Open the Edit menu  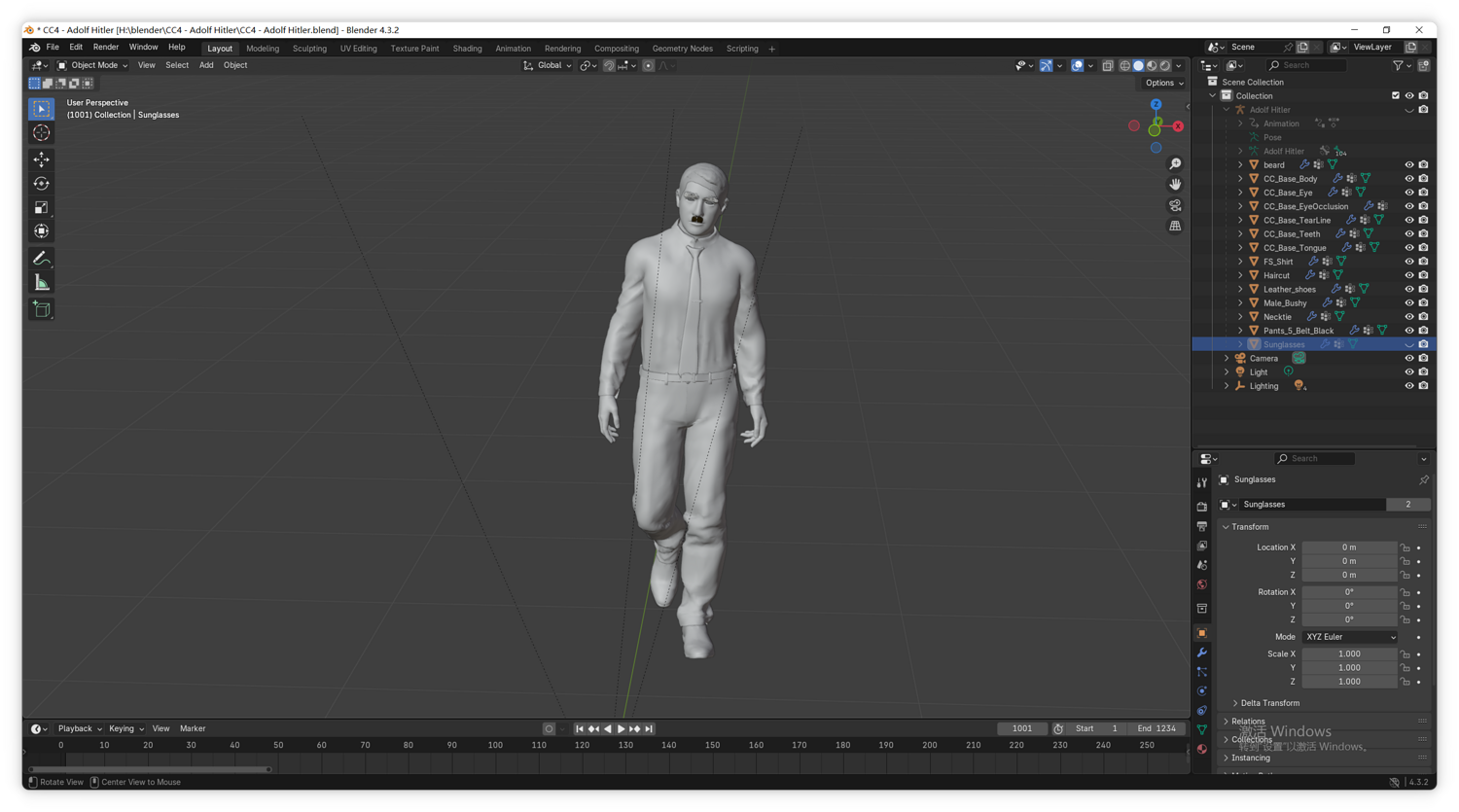76,48
